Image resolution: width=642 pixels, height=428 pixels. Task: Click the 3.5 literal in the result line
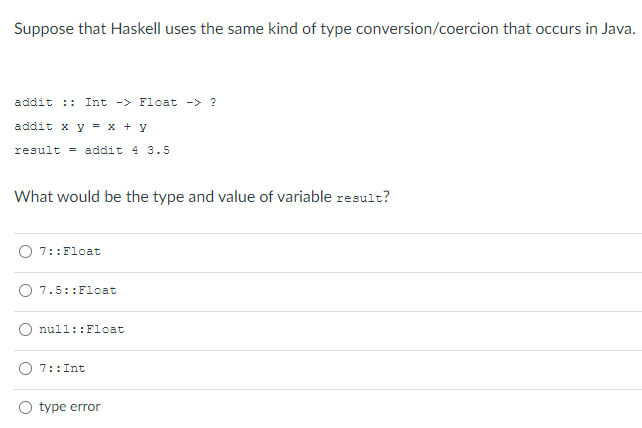tap(158, 150)
